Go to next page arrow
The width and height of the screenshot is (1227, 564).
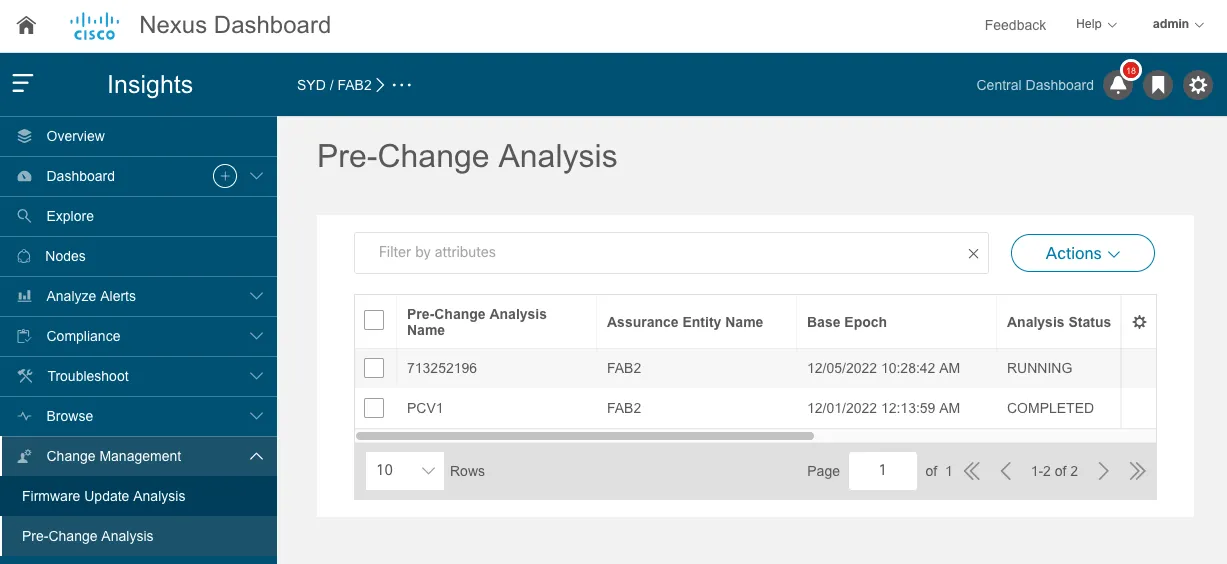pyautogui.click(x=1103, y=471)
